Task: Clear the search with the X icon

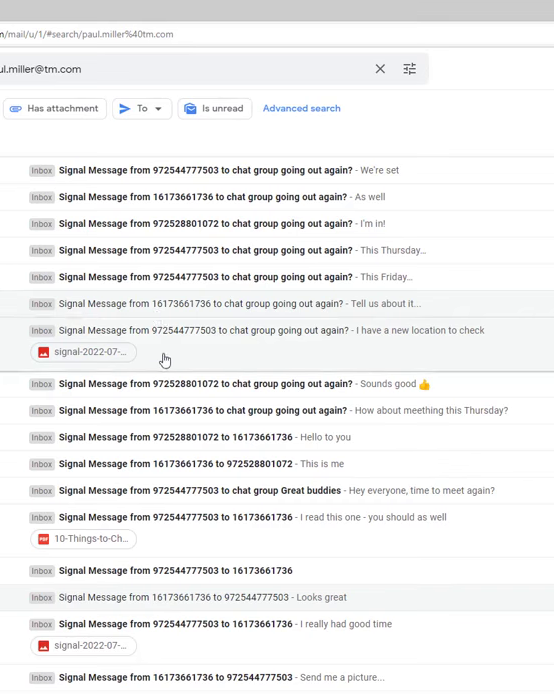Action: click(380, 69)
